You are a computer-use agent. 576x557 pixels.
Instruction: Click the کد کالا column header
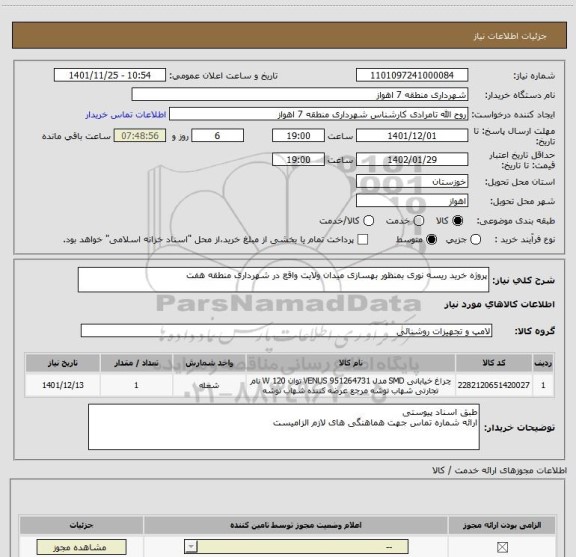494,363
